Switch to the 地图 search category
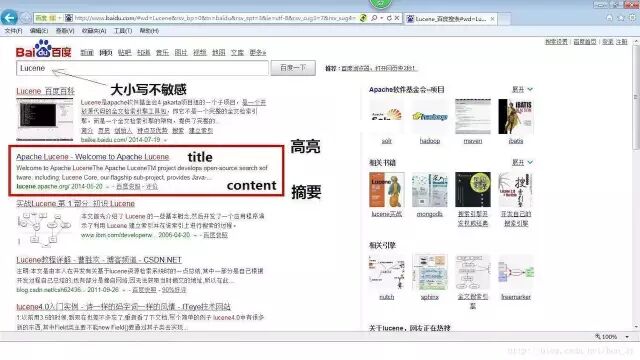 (218, 53)
